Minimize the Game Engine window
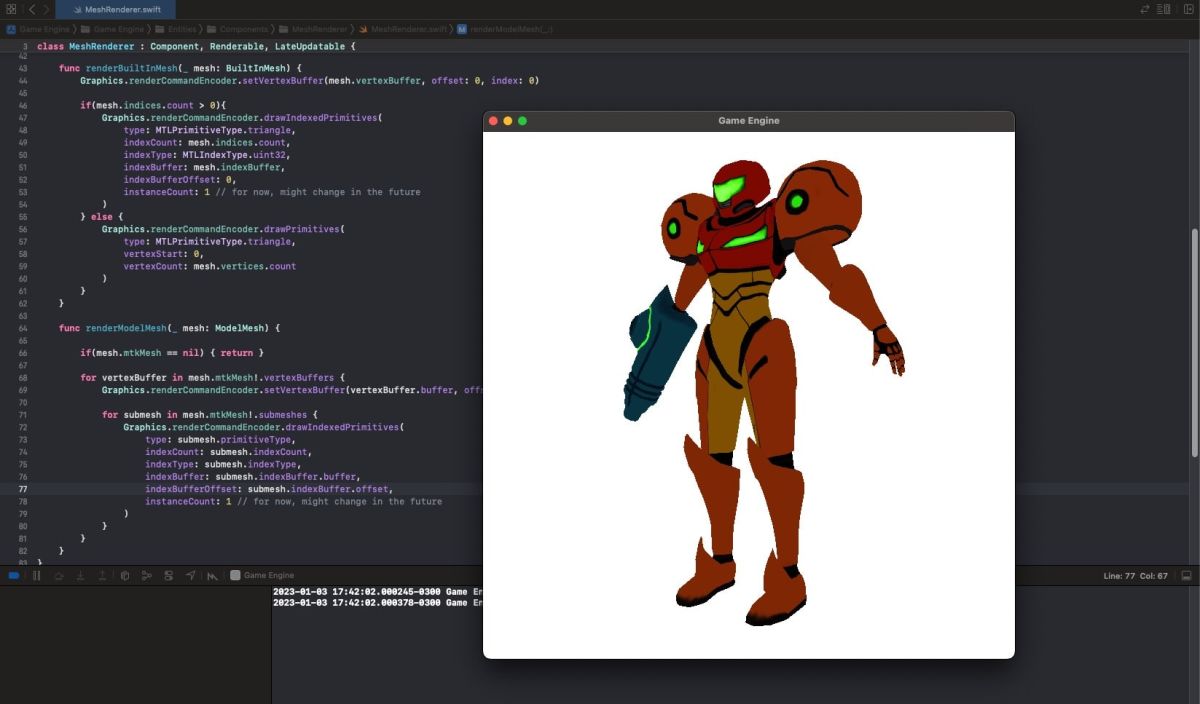Viewport: 1200px width, 704px height. (x=507, y=121)
